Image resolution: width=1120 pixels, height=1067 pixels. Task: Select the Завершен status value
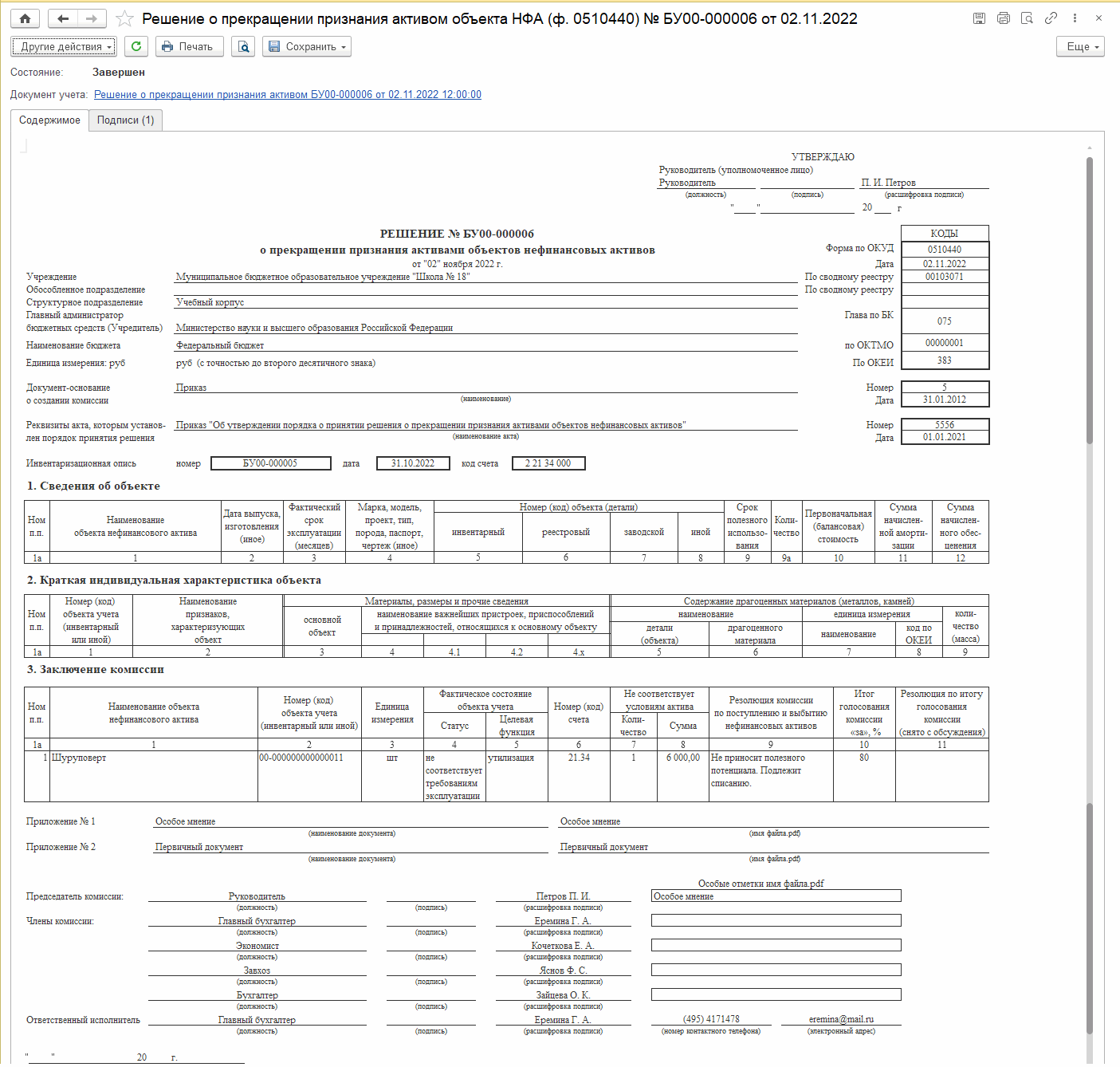tap(119, 73)
